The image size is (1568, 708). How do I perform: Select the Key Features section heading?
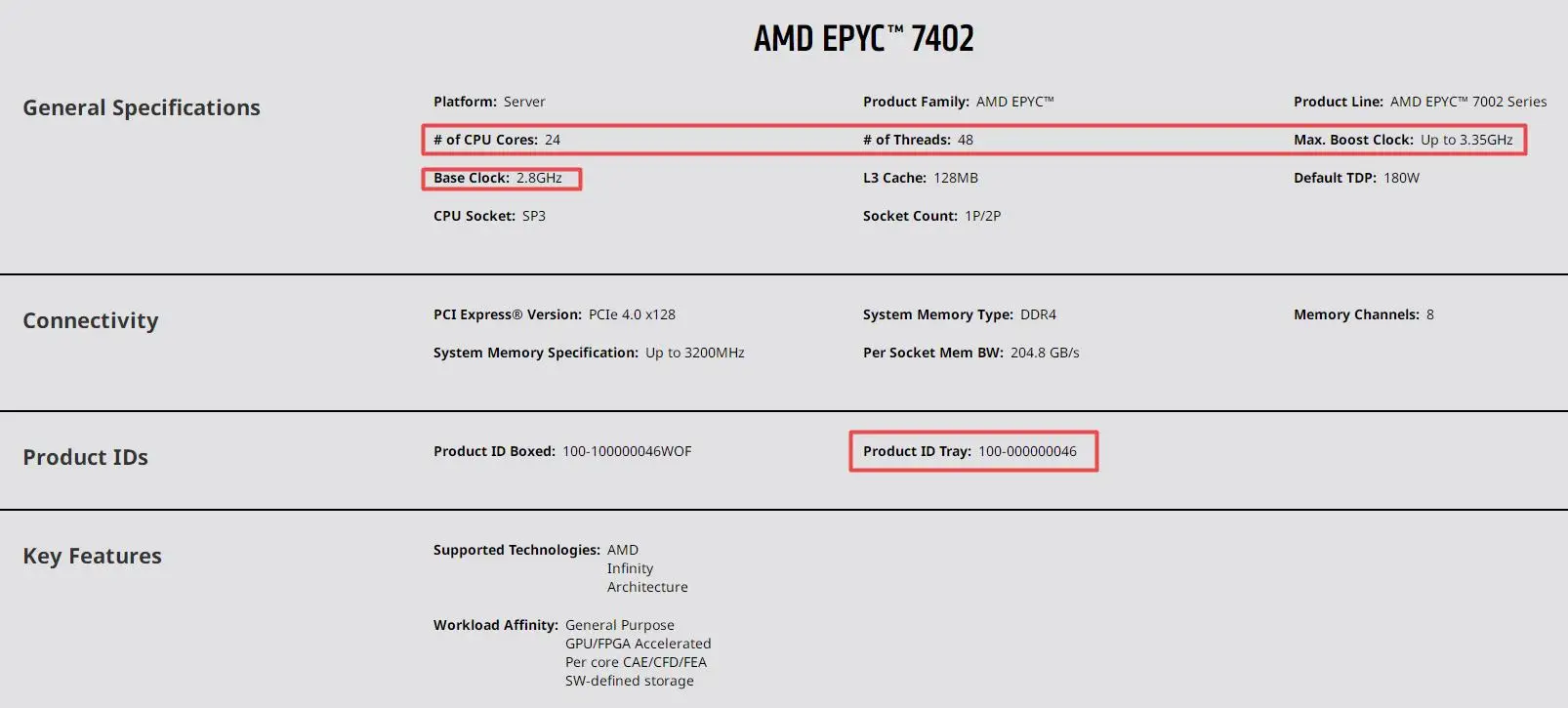coord(93,556)
